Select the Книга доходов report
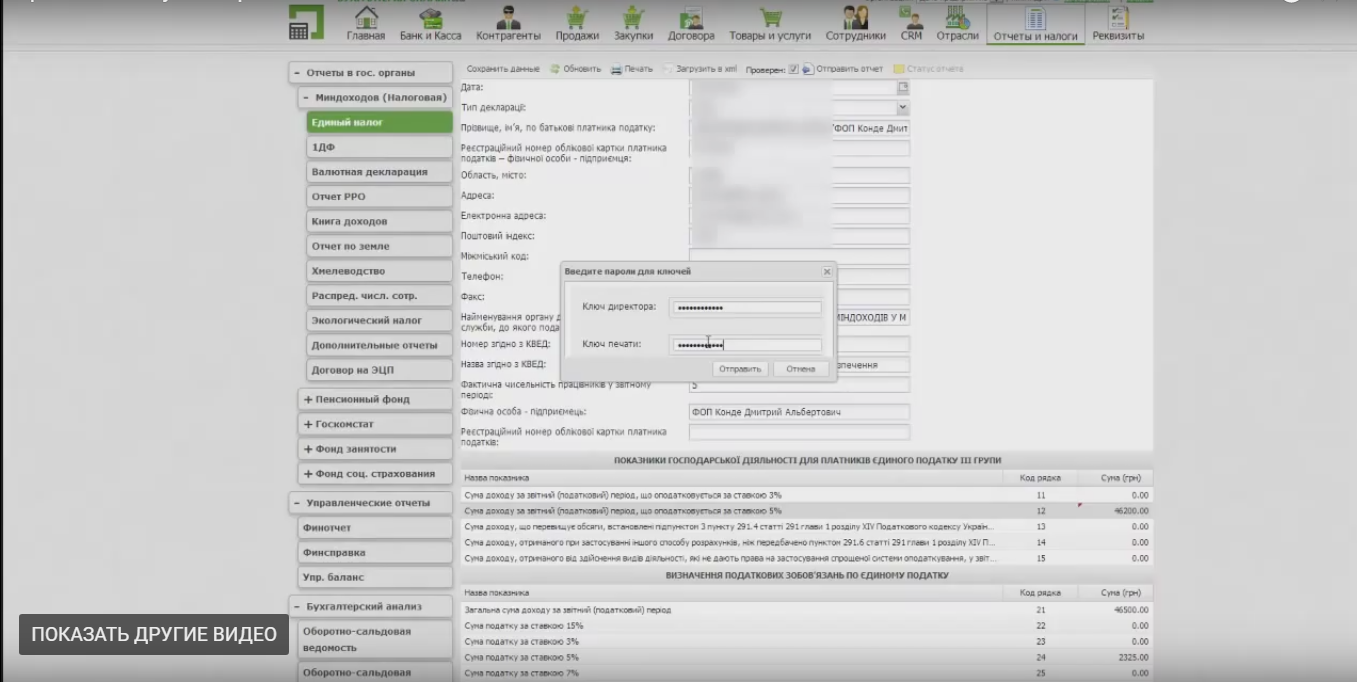1357x682 pixels. (x=380, y=221)
